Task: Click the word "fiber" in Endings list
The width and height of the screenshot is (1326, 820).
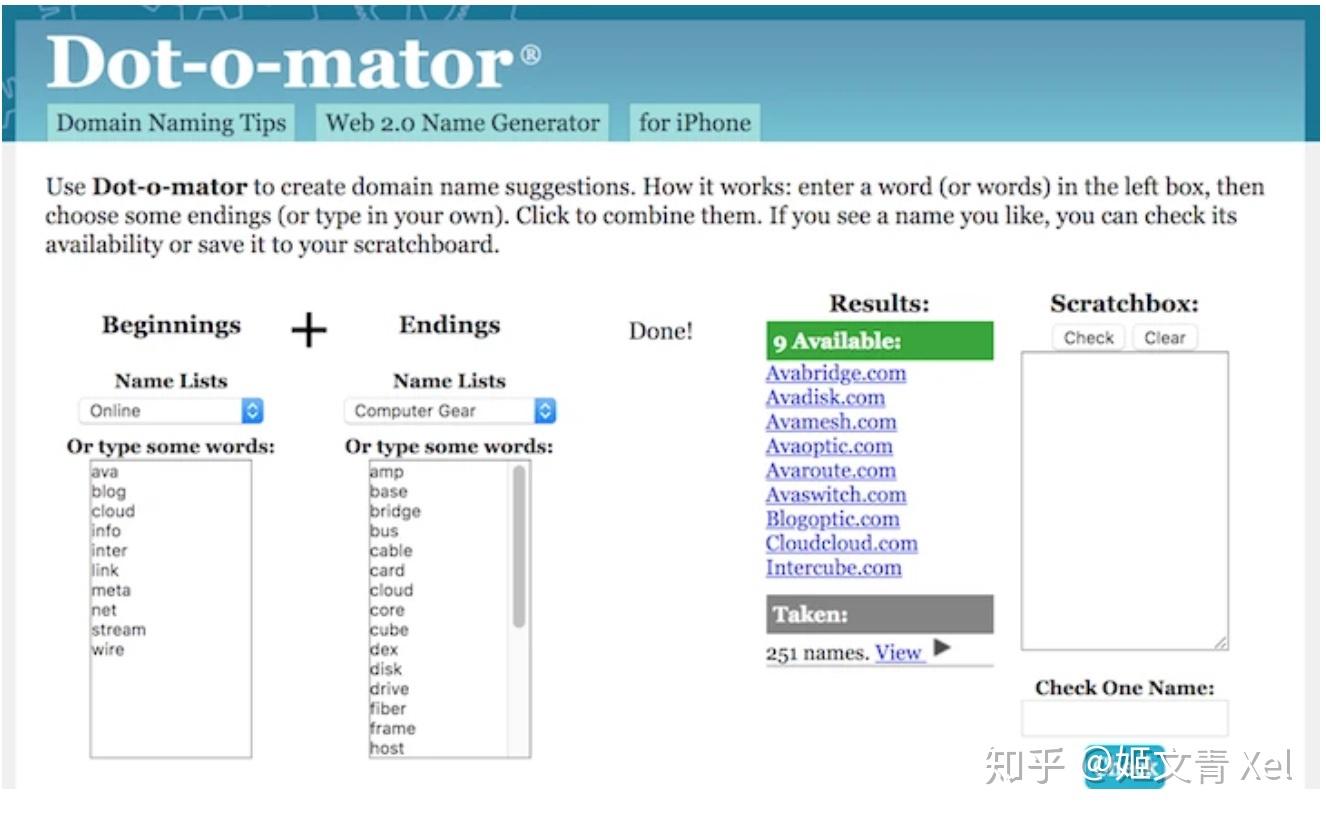Action: (388, 709)
